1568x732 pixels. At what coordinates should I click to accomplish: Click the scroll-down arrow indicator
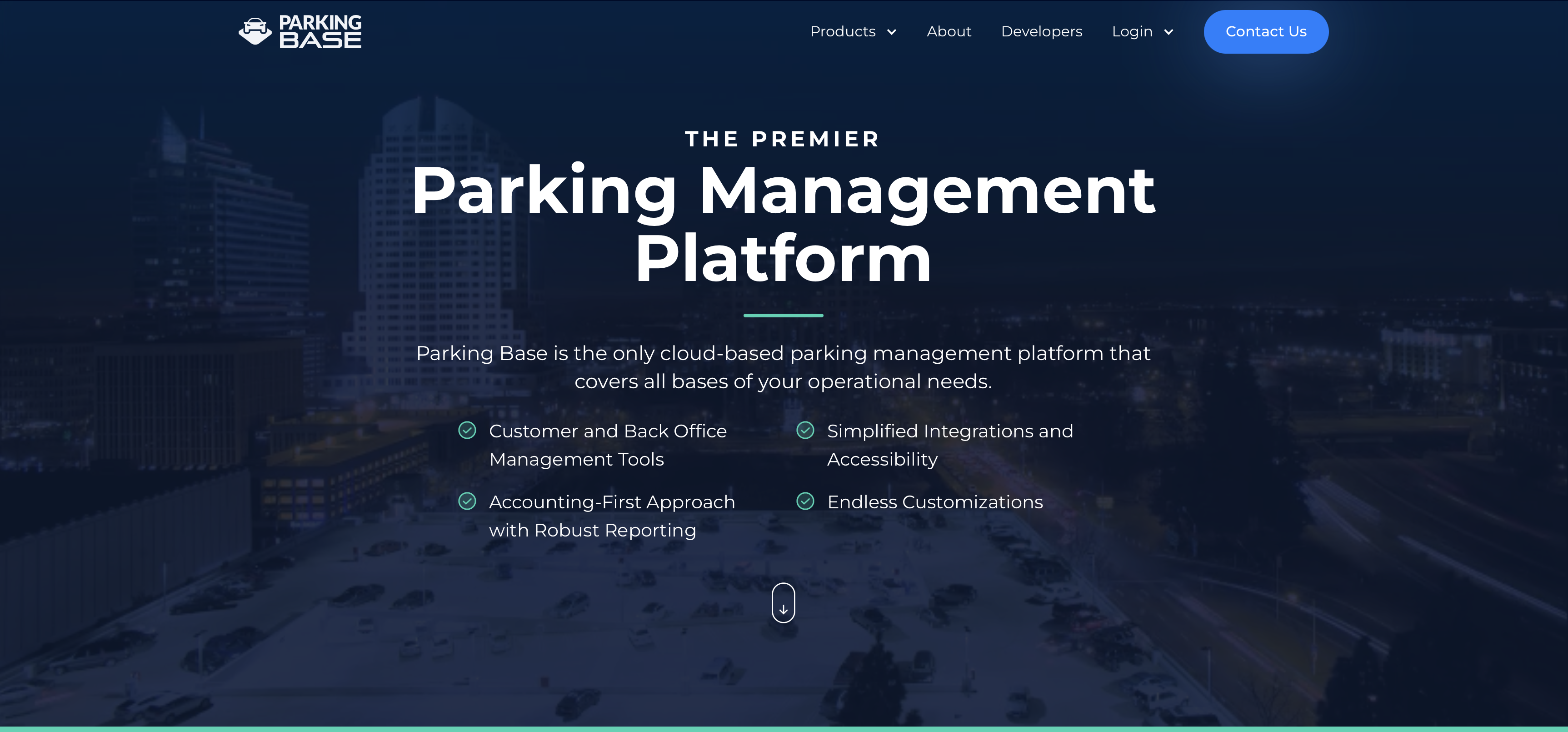(x=784, y=603)
